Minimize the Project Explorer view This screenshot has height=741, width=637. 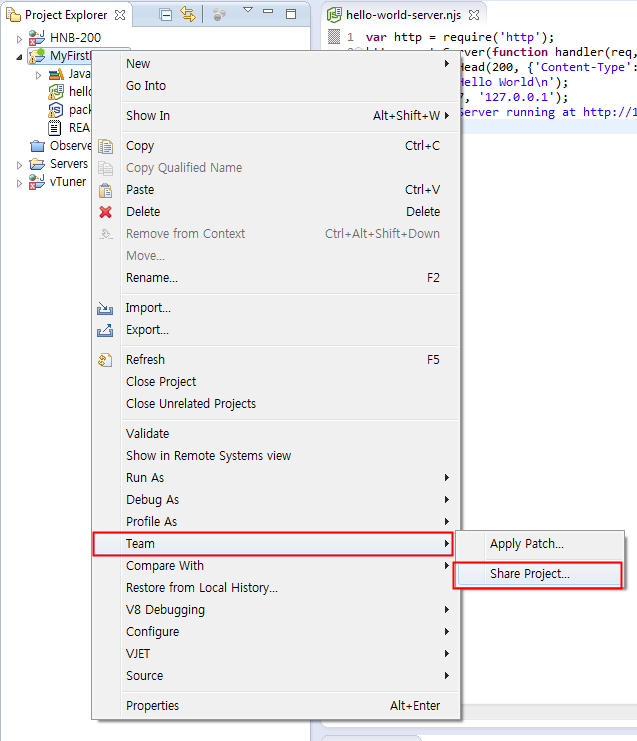(x=268, y=11)
